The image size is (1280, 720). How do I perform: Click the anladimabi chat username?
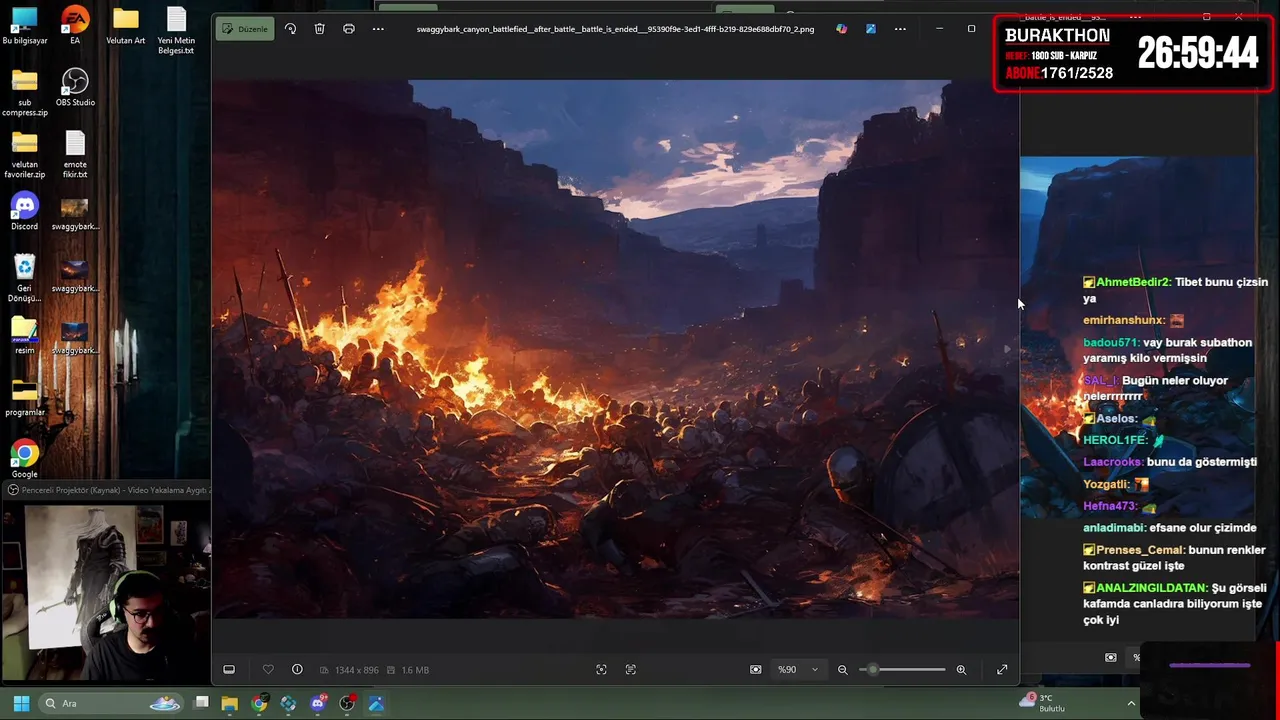coord(1114,528)
